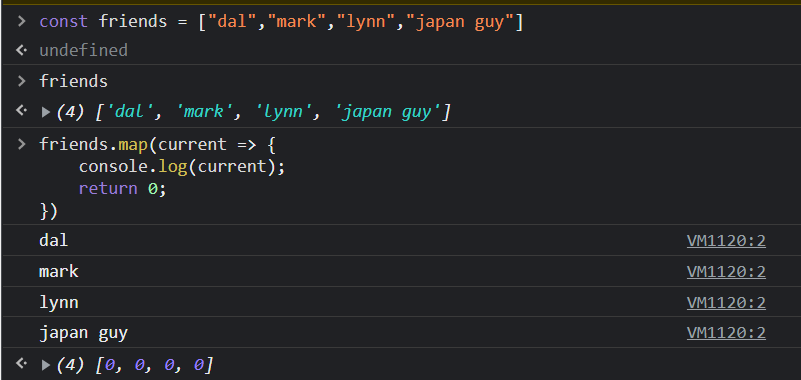Click the logged output 'mark'

click(x=59, y=271)
